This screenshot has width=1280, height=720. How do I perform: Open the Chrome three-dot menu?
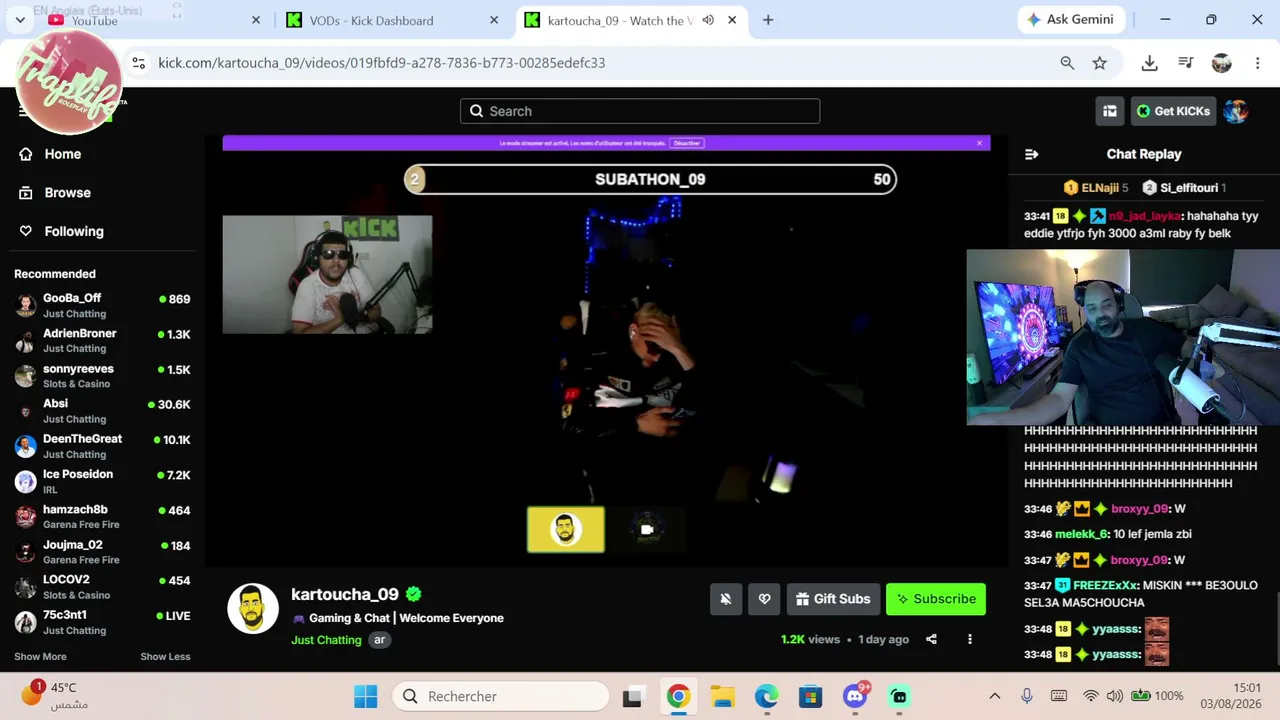coord(1257,63)
